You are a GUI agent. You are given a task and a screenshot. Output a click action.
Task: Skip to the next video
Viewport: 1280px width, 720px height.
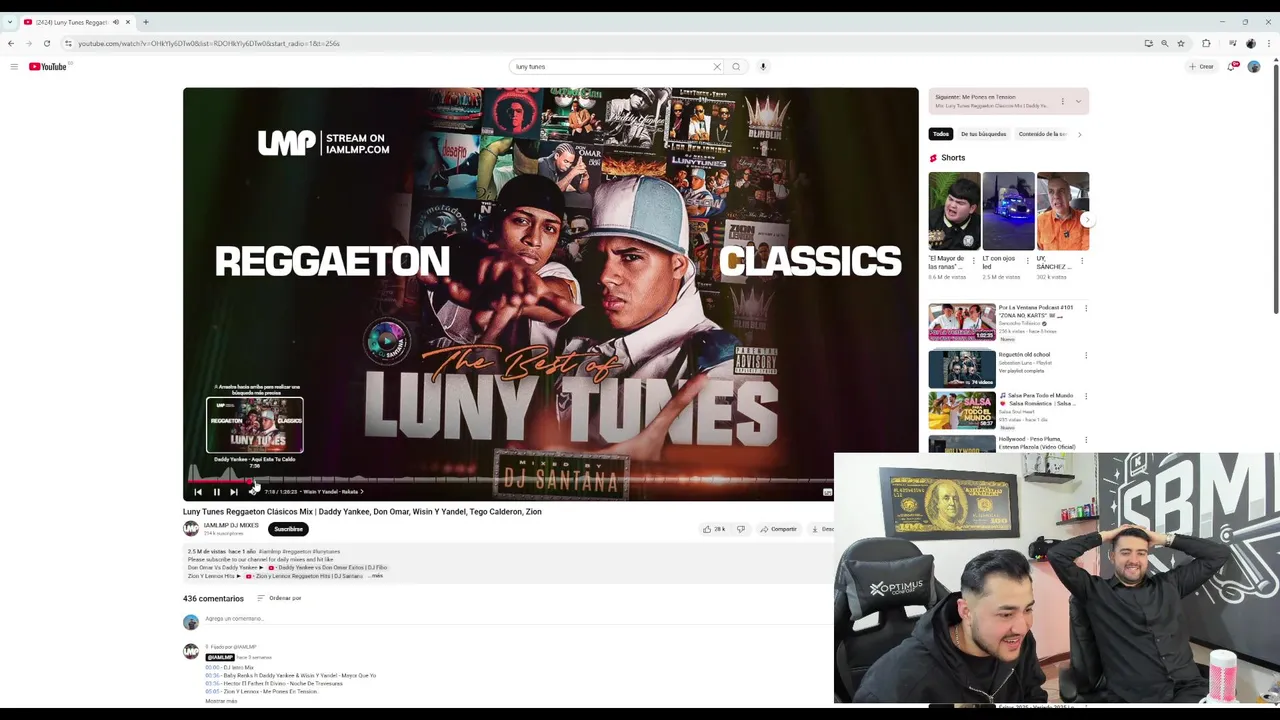point(234,492)
